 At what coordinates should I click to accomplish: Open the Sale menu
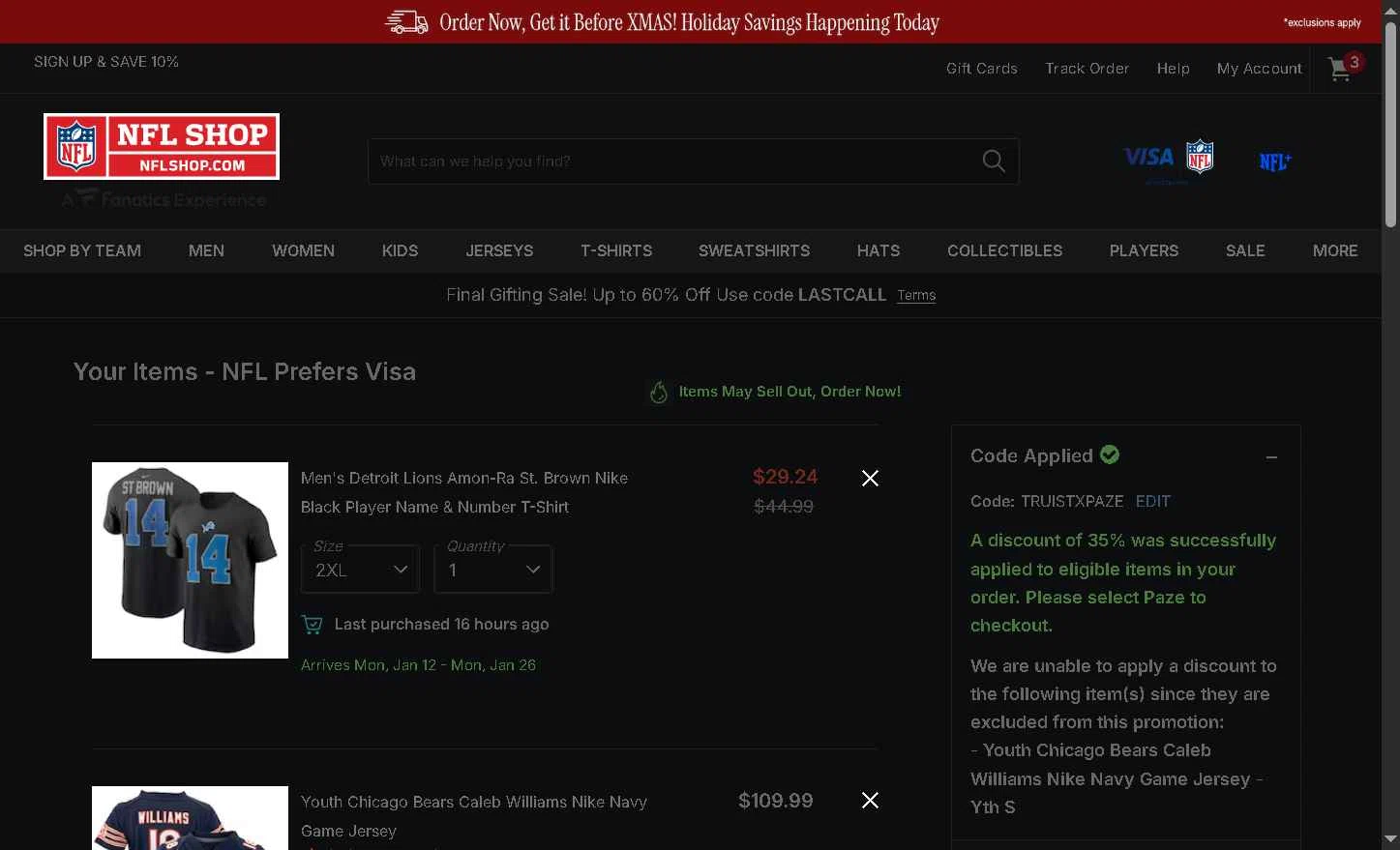[1245, 250]
